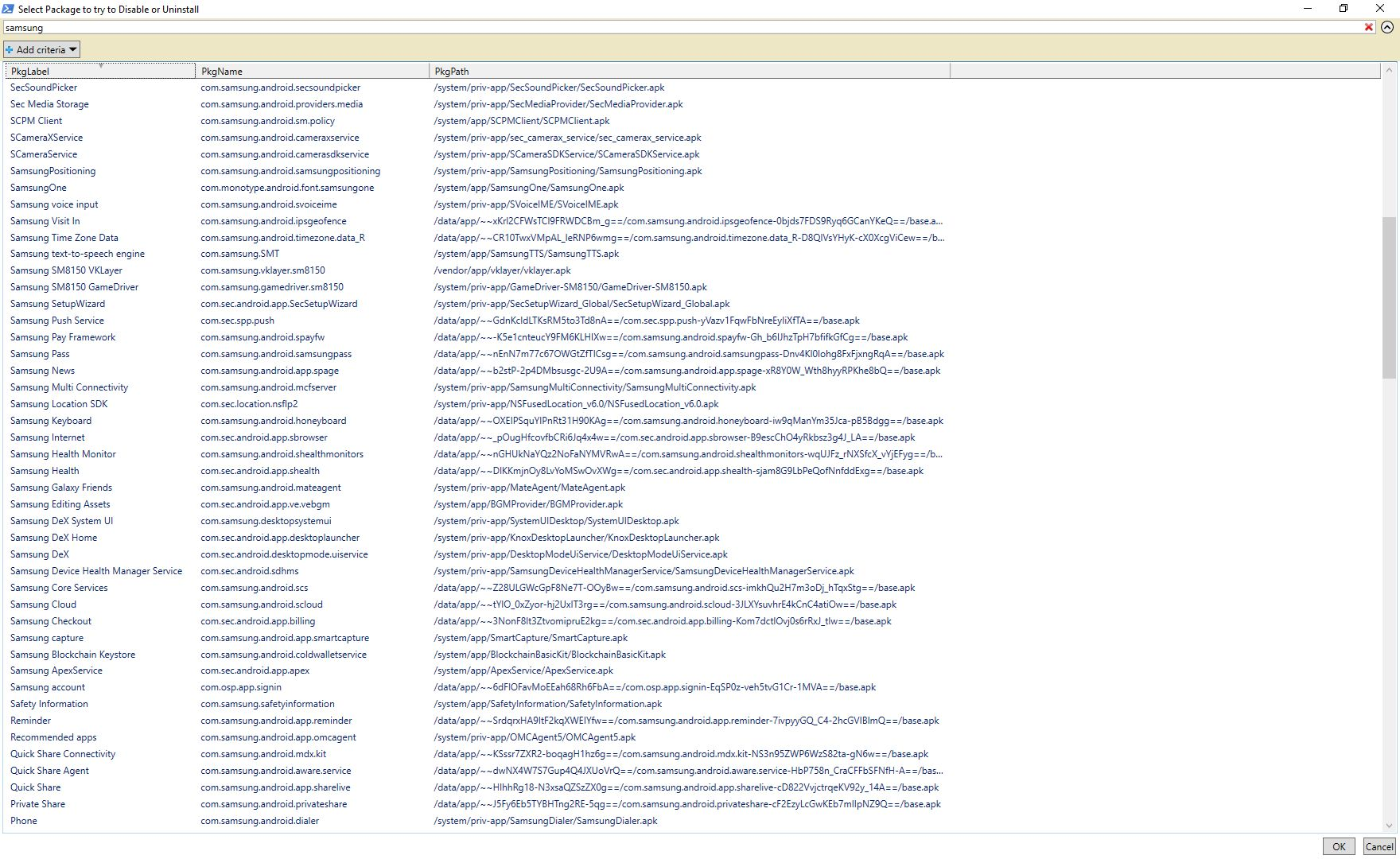Screen dimensions: 1400x859
Task: Restore down the window
Action: pyautogui.click(x=1344, y=9)
